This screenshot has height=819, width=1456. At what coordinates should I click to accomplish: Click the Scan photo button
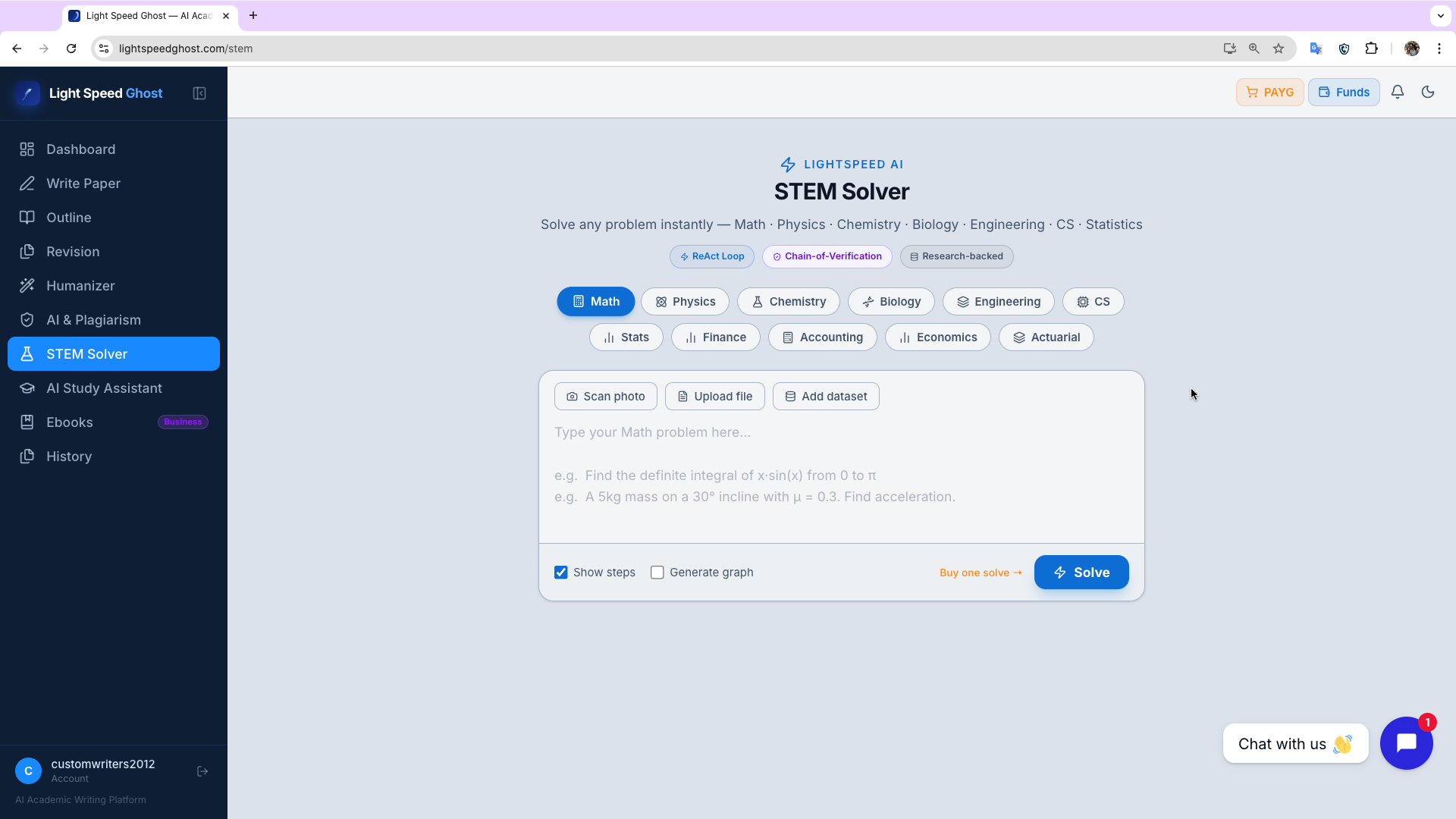pyautogui.click(x=606, y=397)
